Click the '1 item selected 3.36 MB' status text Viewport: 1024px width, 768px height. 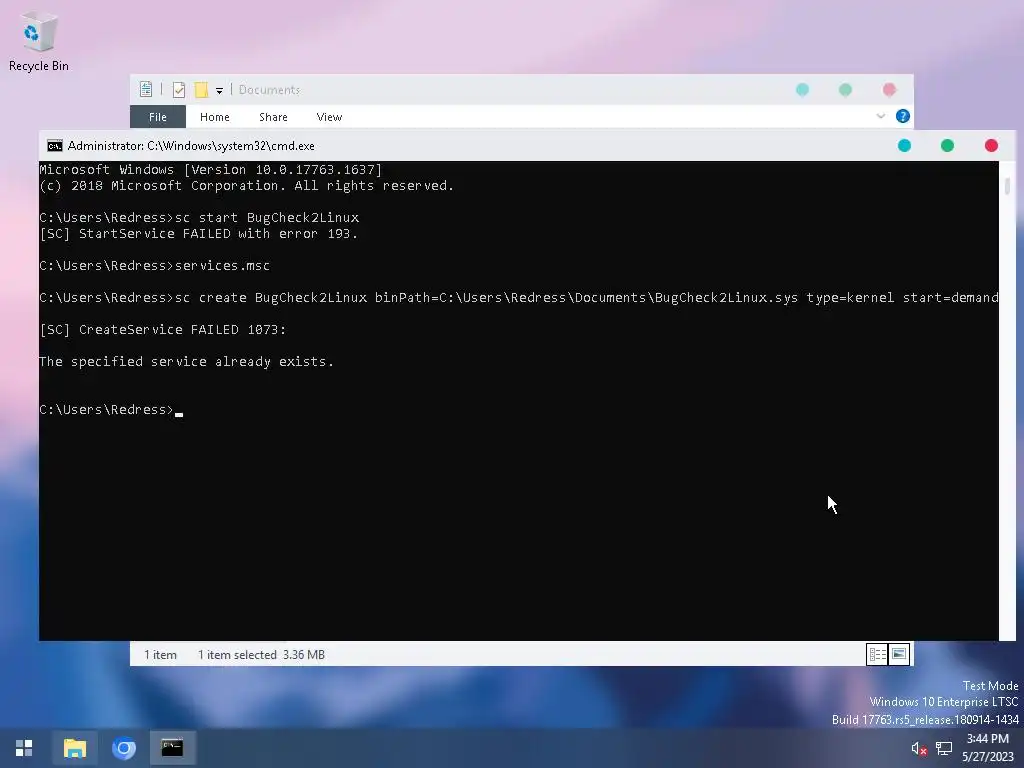tap(261, 654)
